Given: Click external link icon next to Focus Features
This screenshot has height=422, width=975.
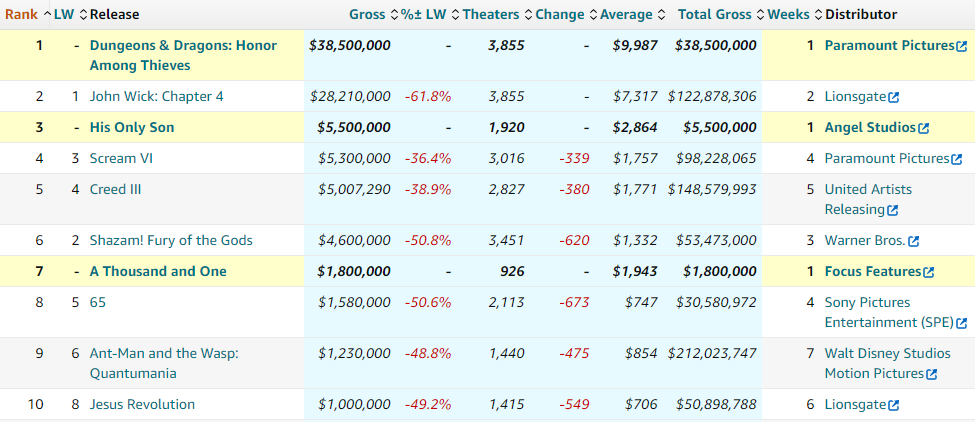Looking at the screenshot, I should pos(929,272).
